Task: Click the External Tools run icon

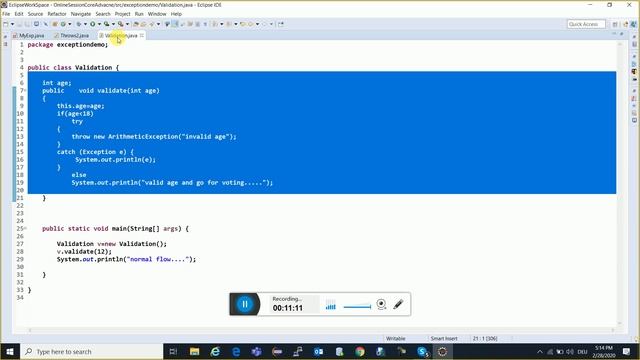Action: point(121,24)
